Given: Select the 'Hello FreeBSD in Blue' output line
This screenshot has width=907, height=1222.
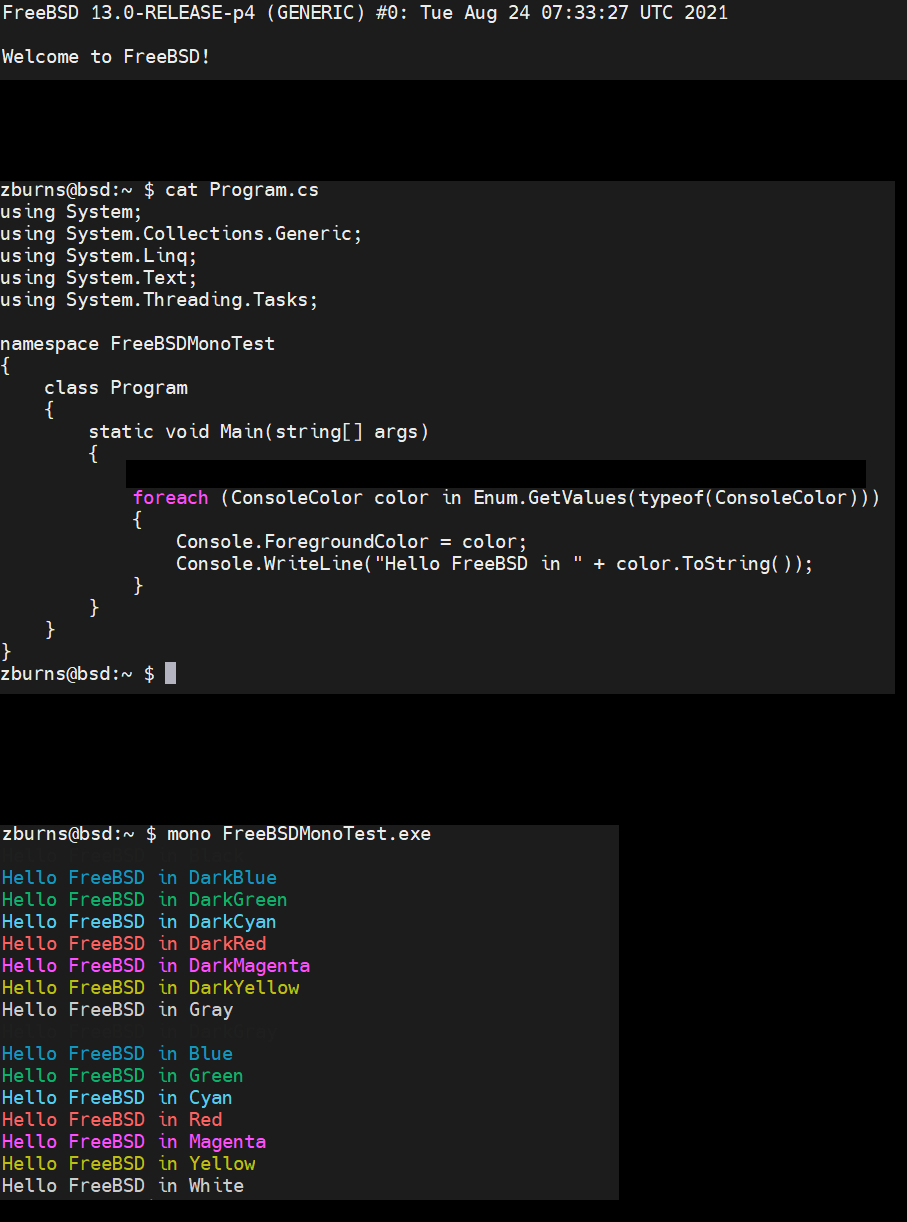Looking at the screenshot, I should click(118, 1054).
